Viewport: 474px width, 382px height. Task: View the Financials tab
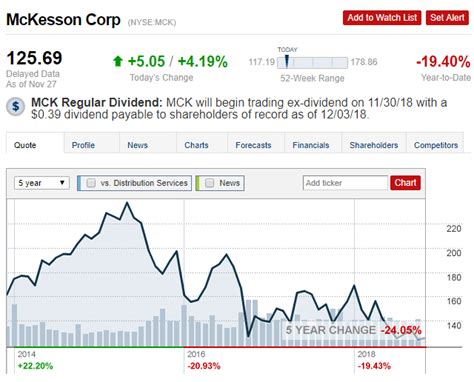(x=311, y=145)
